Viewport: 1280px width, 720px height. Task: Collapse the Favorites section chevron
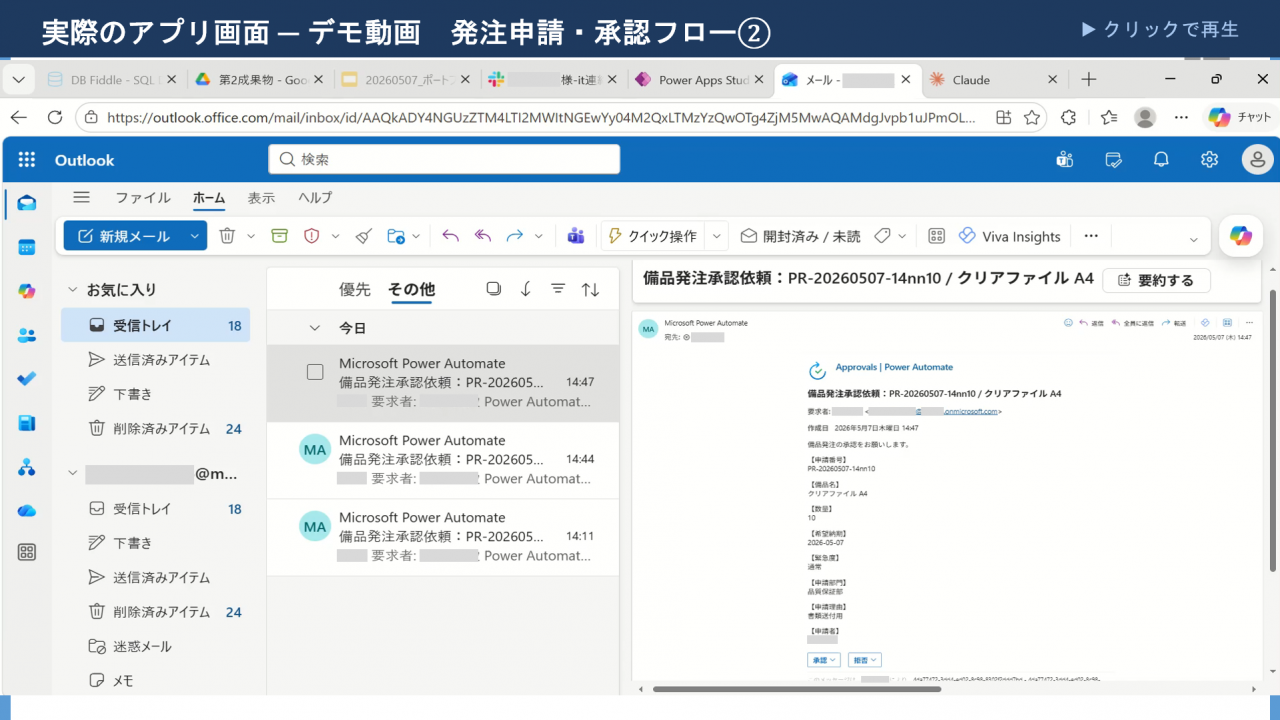pos(72,290)
